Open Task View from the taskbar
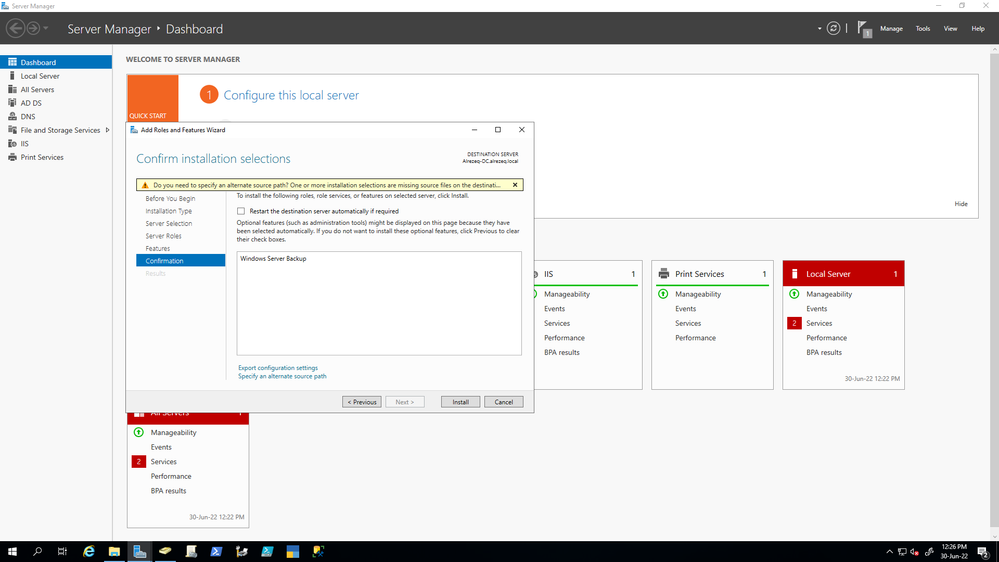Image resolution: width=999 pixels, height=562 pixels. [x=62, y=552]
